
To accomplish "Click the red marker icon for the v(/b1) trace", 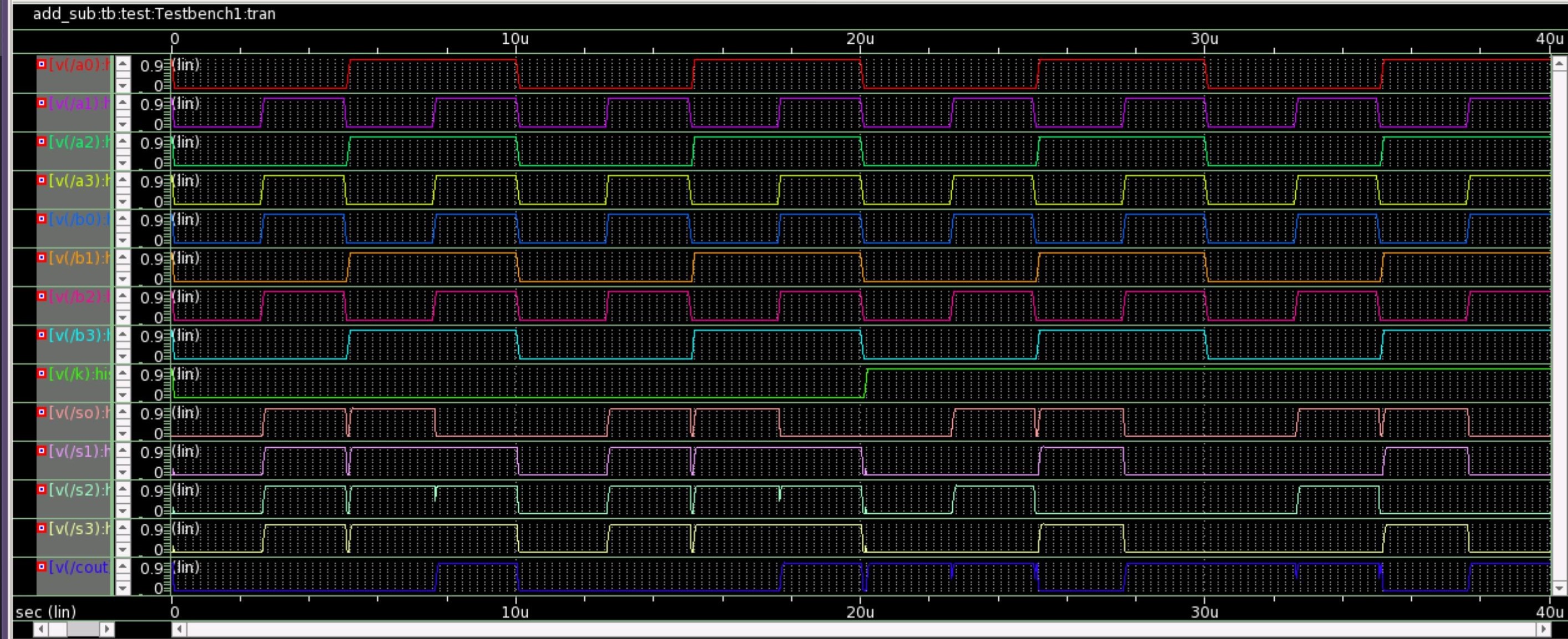I will 42,257.
